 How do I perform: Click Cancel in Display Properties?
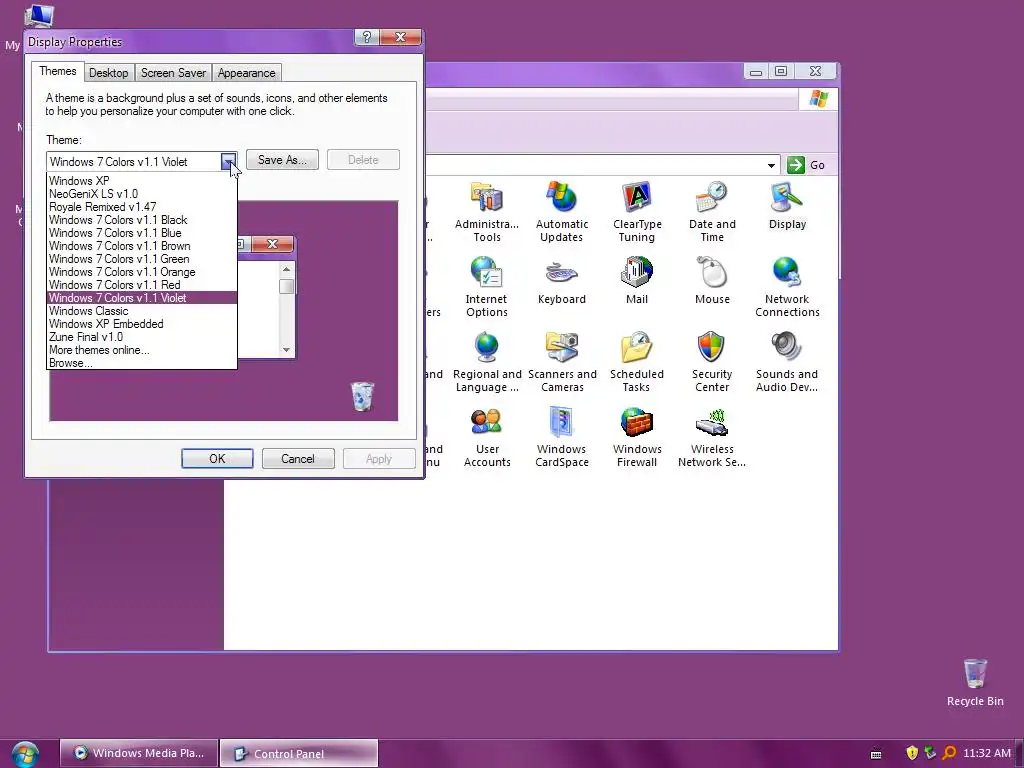[298, 458]
